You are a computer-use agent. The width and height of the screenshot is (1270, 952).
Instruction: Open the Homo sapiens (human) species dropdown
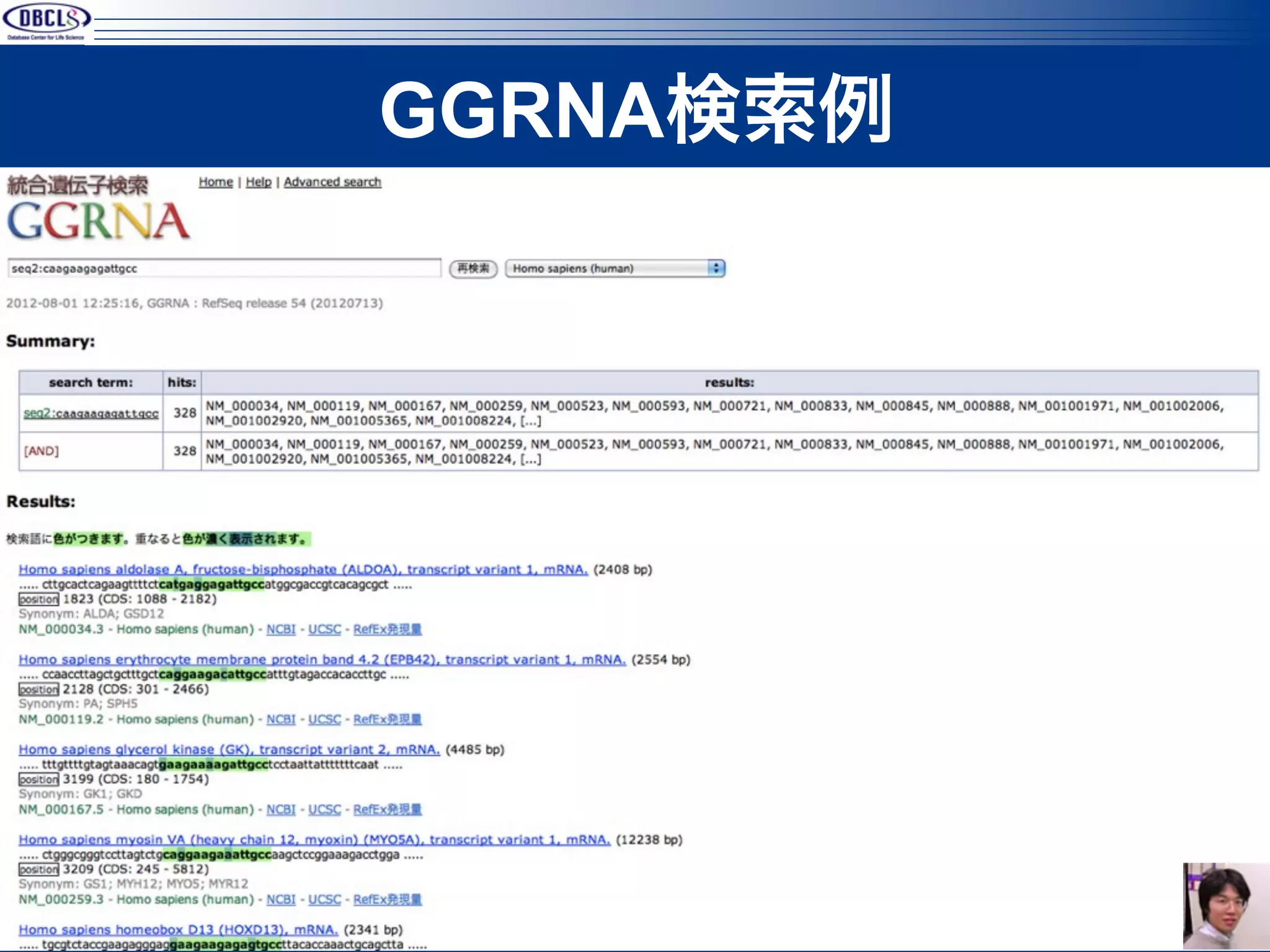click(x=615, y=268)
